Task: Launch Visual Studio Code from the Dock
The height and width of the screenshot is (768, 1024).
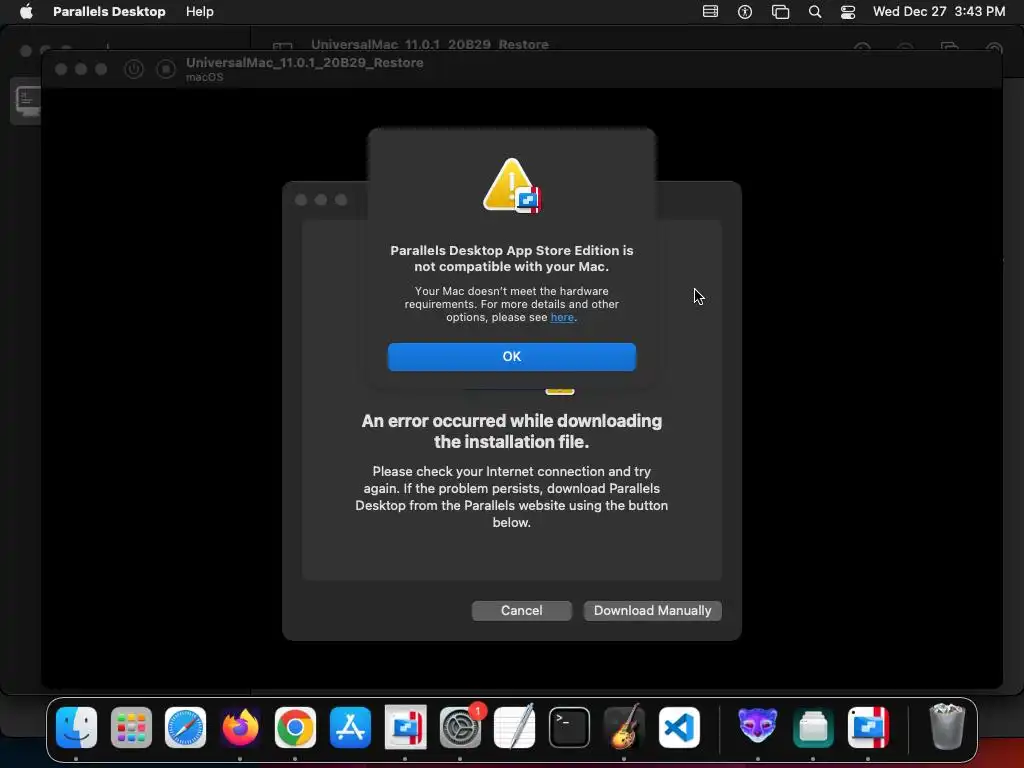Action: pyautogui.click(x=679, y=728)
